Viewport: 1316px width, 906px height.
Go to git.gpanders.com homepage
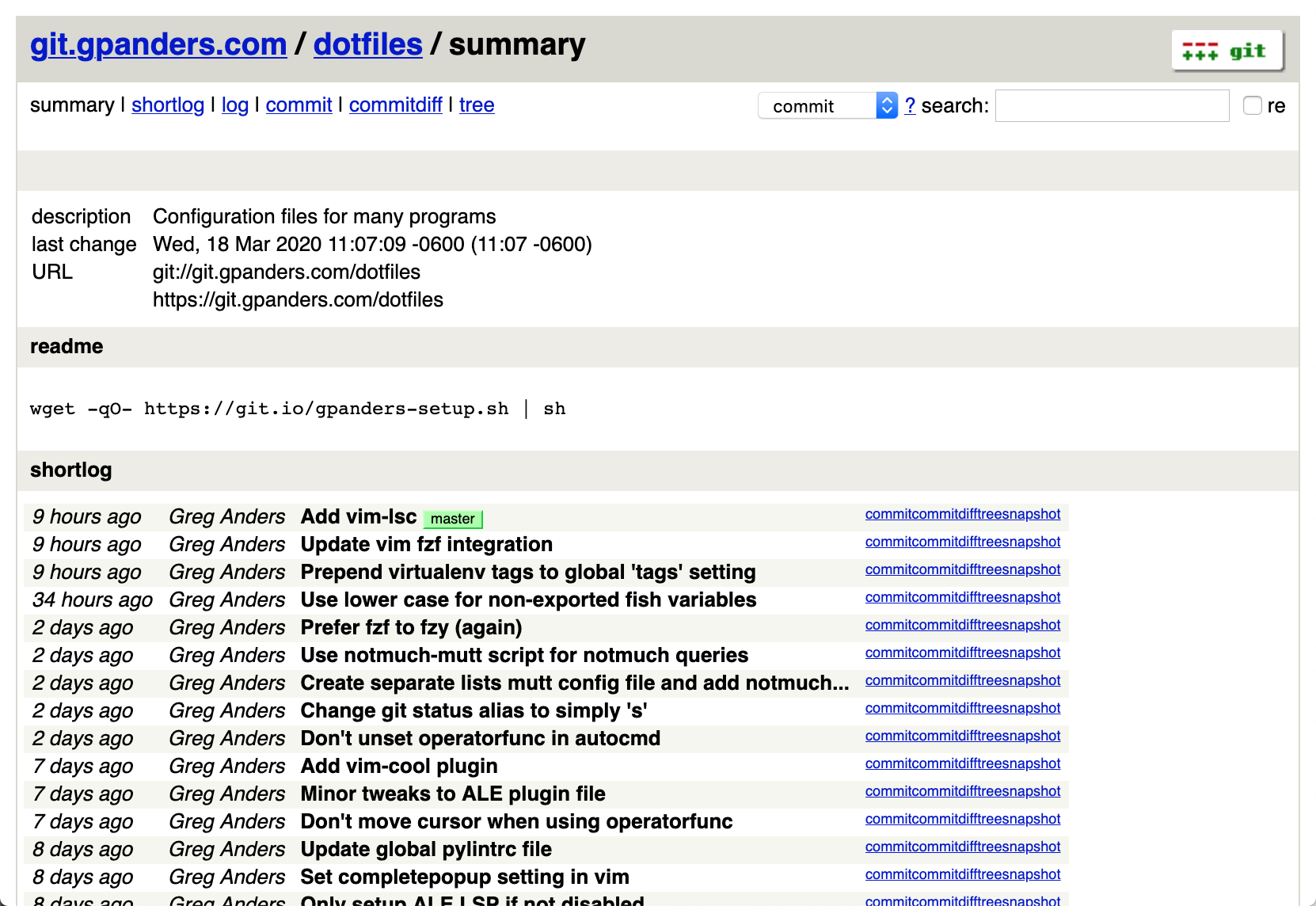[158, 44]
